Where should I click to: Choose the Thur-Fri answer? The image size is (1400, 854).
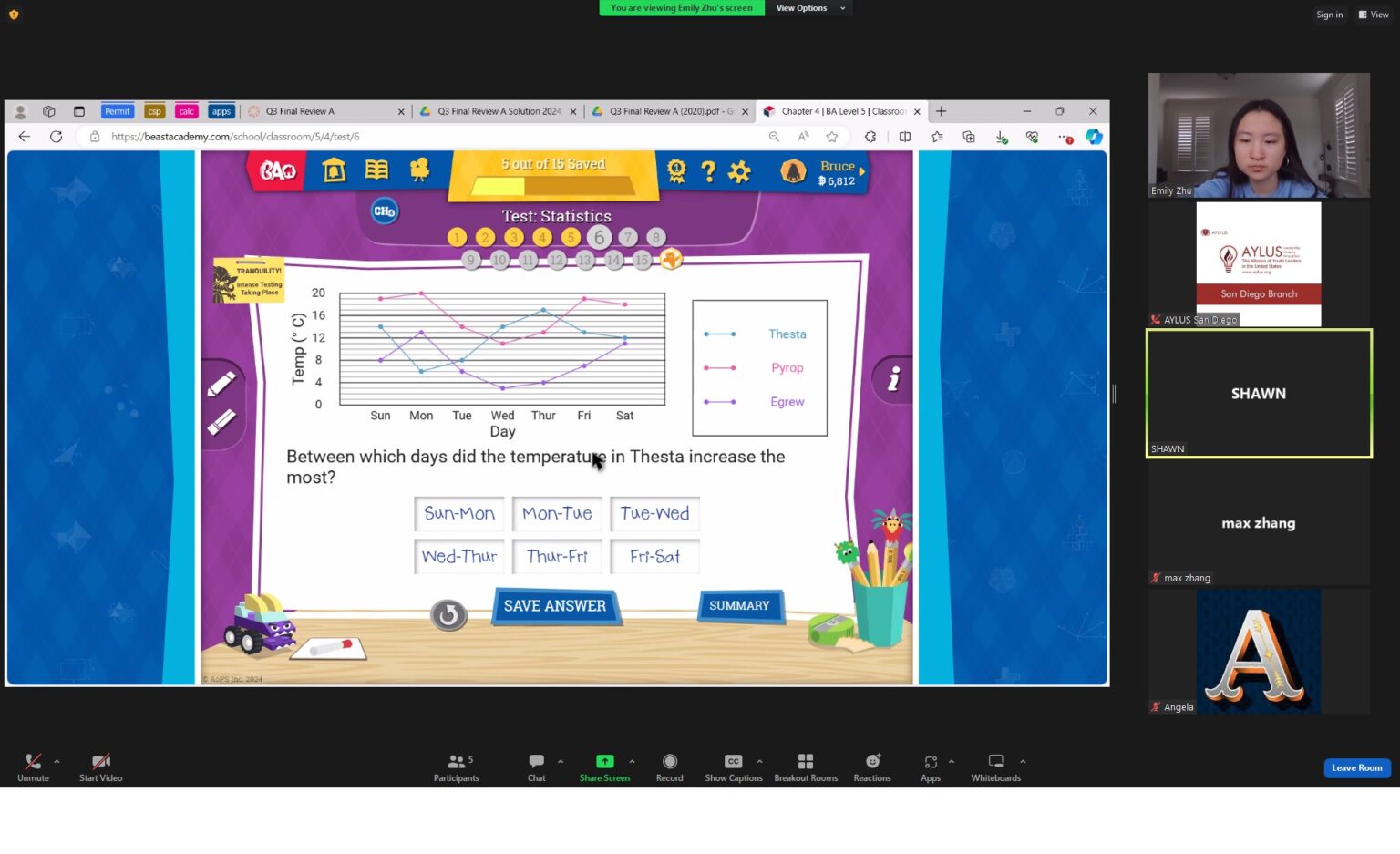point(557,556)
